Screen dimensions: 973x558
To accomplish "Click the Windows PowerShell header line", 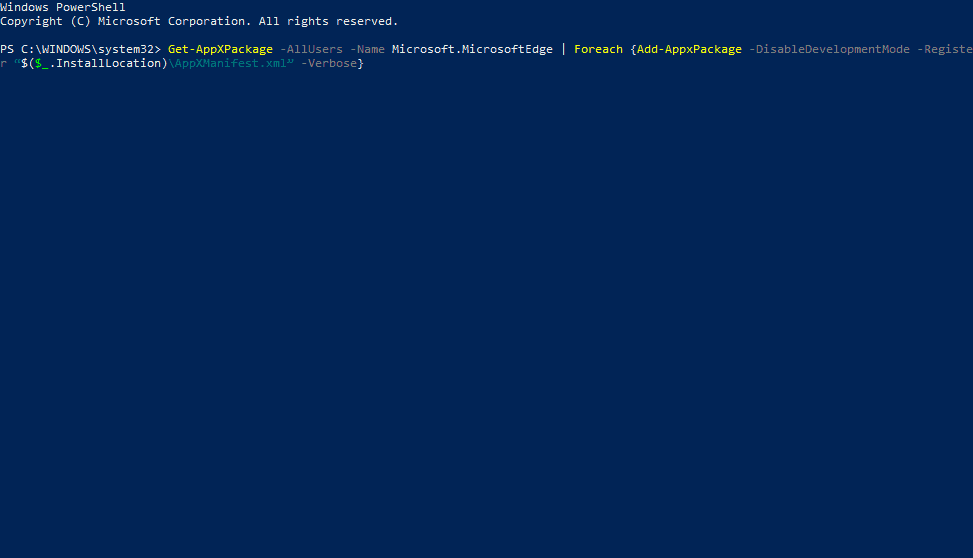I will pyautogui.click(x=63, y=7).
